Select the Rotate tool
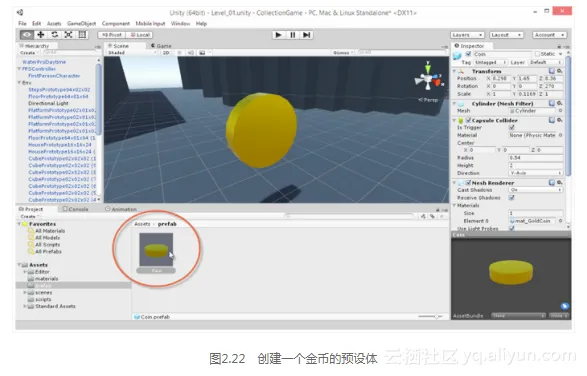Viewport: 587px width, 376px height. click(x=55, y=35)
